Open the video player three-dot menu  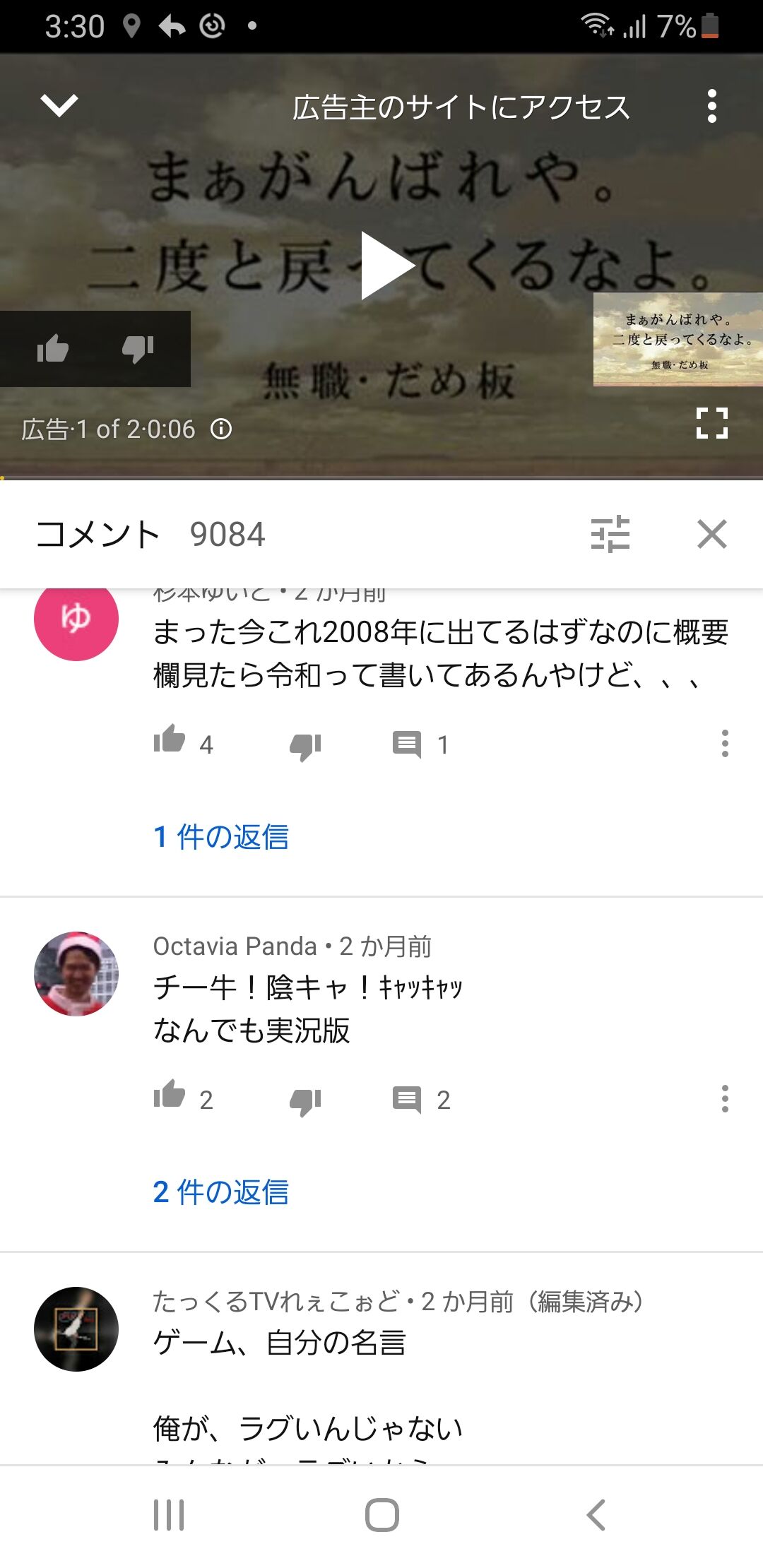pos(712,106)
